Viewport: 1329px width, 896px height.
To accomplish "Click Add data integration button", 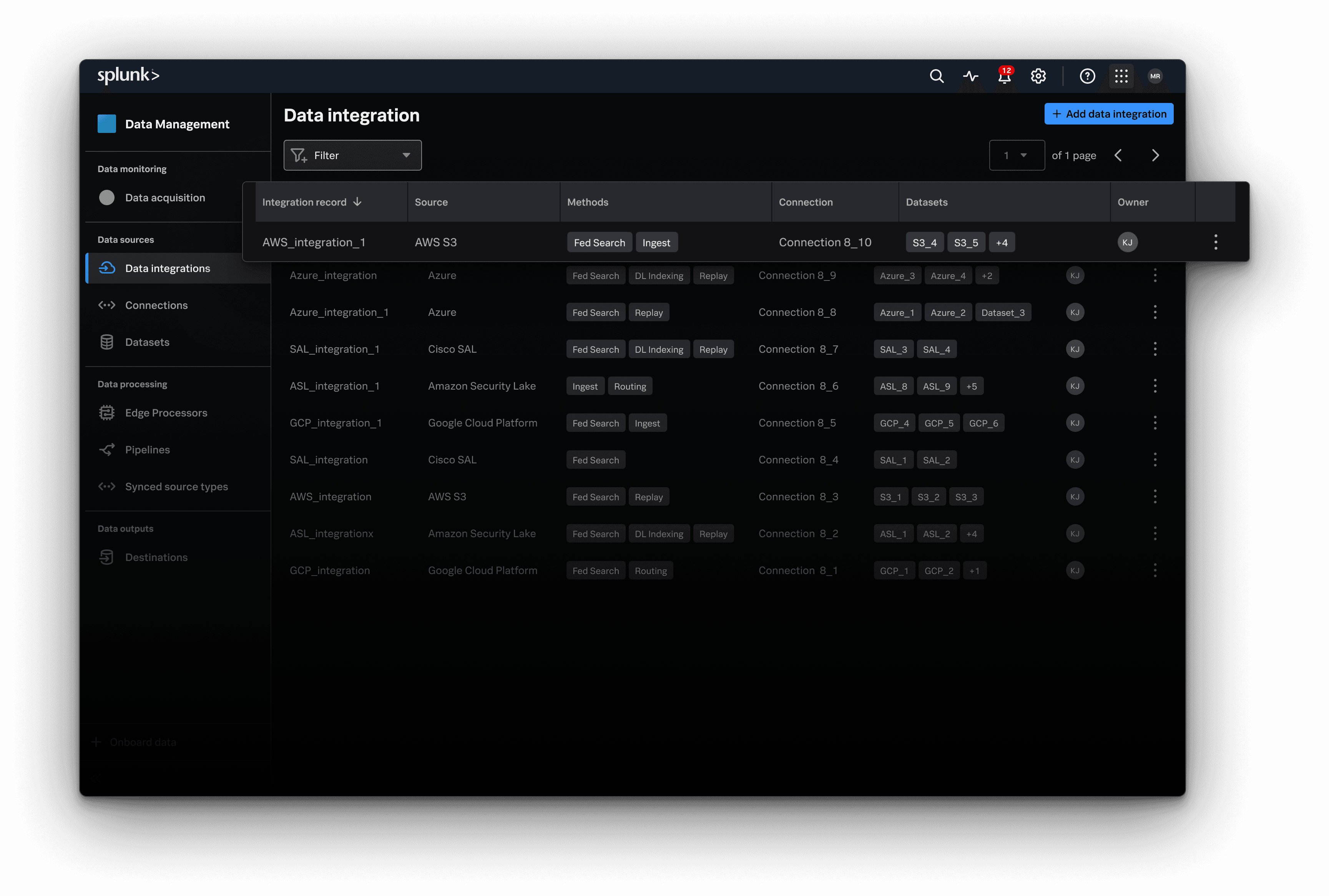I will [x=1108, y=114].
